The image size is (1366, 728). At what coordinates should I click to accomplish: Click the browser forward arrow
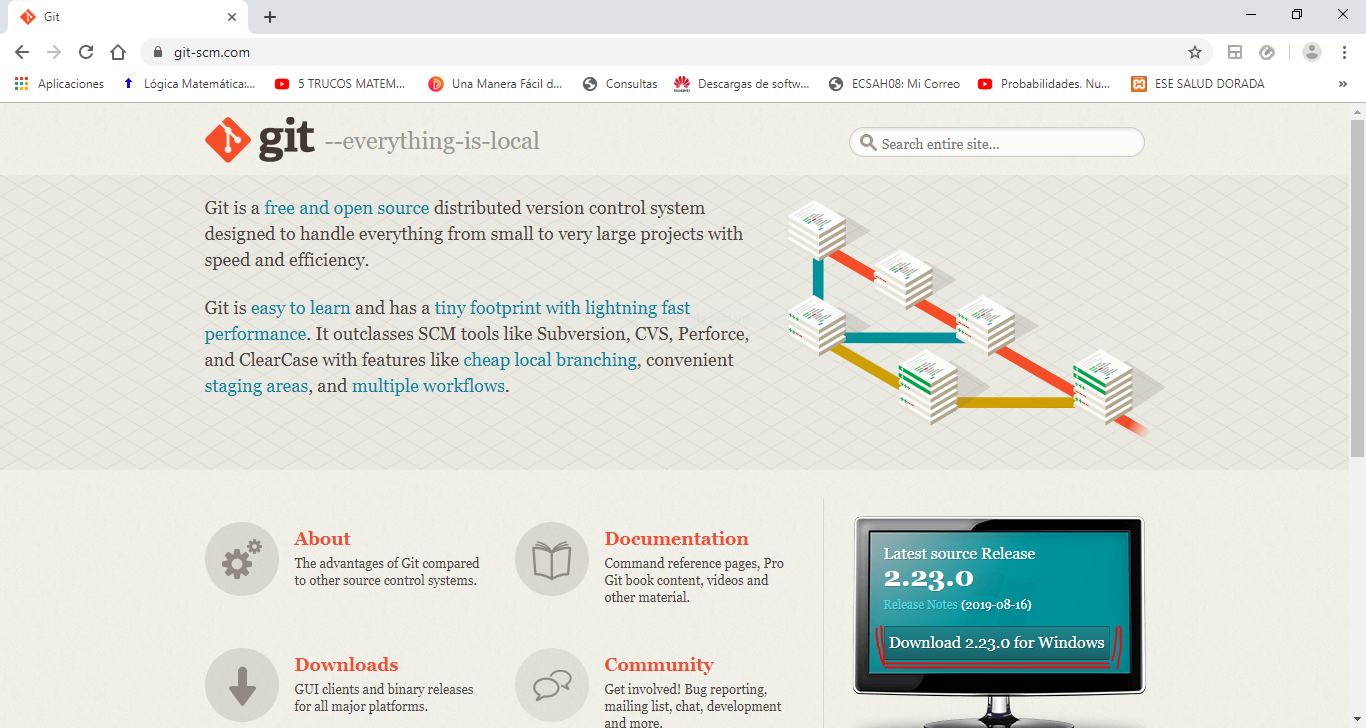[x=54, y=52]
